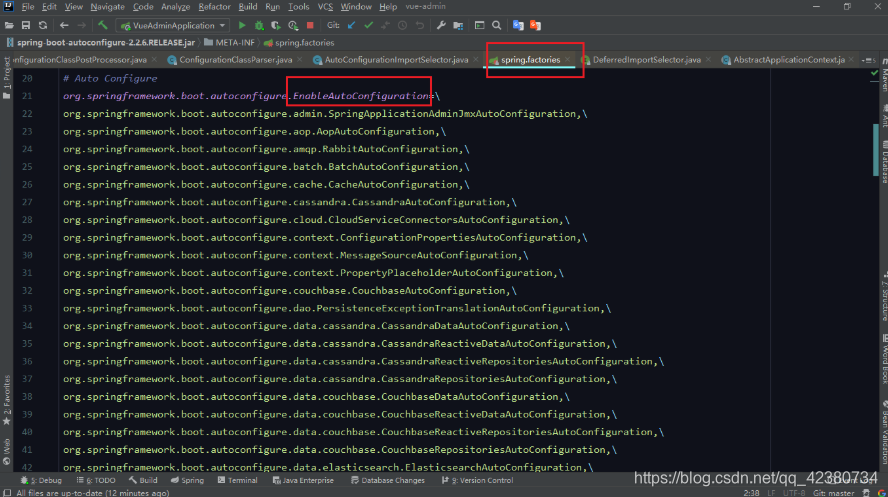The image size is (888, 497).
Task: Open the Terminal tool window
Action: 237,480
